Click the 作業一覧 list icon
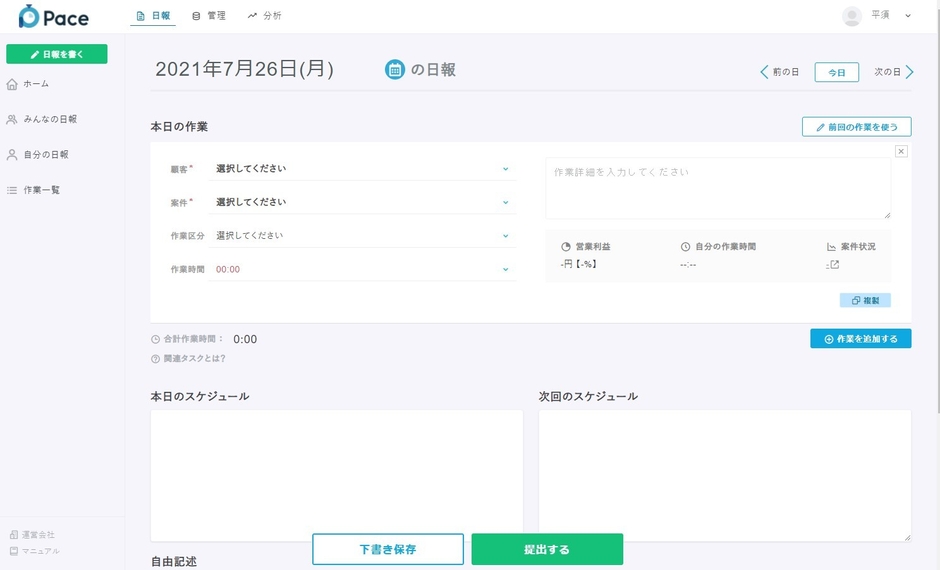940x570 pixels. point(12,191)
